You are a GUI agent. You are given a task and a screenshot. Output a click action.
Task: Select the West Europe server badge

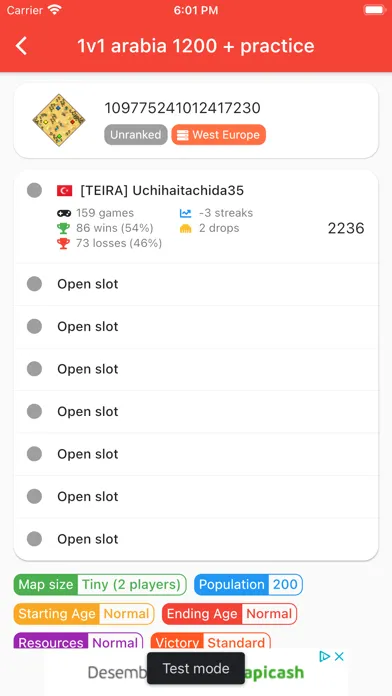coord(218,134)
